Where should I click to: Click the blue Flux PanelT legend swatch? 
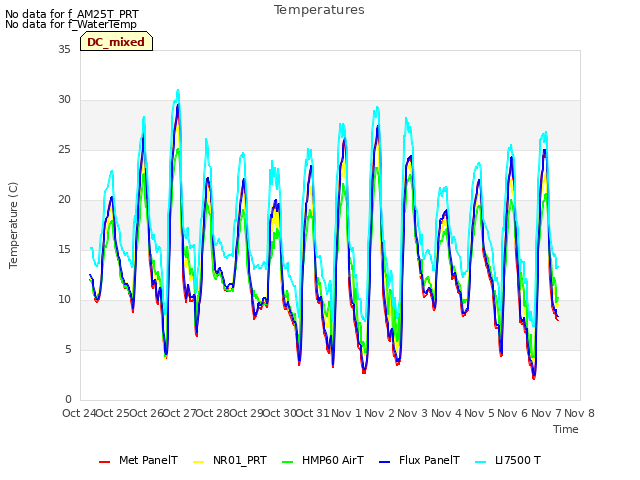(385, 462)
